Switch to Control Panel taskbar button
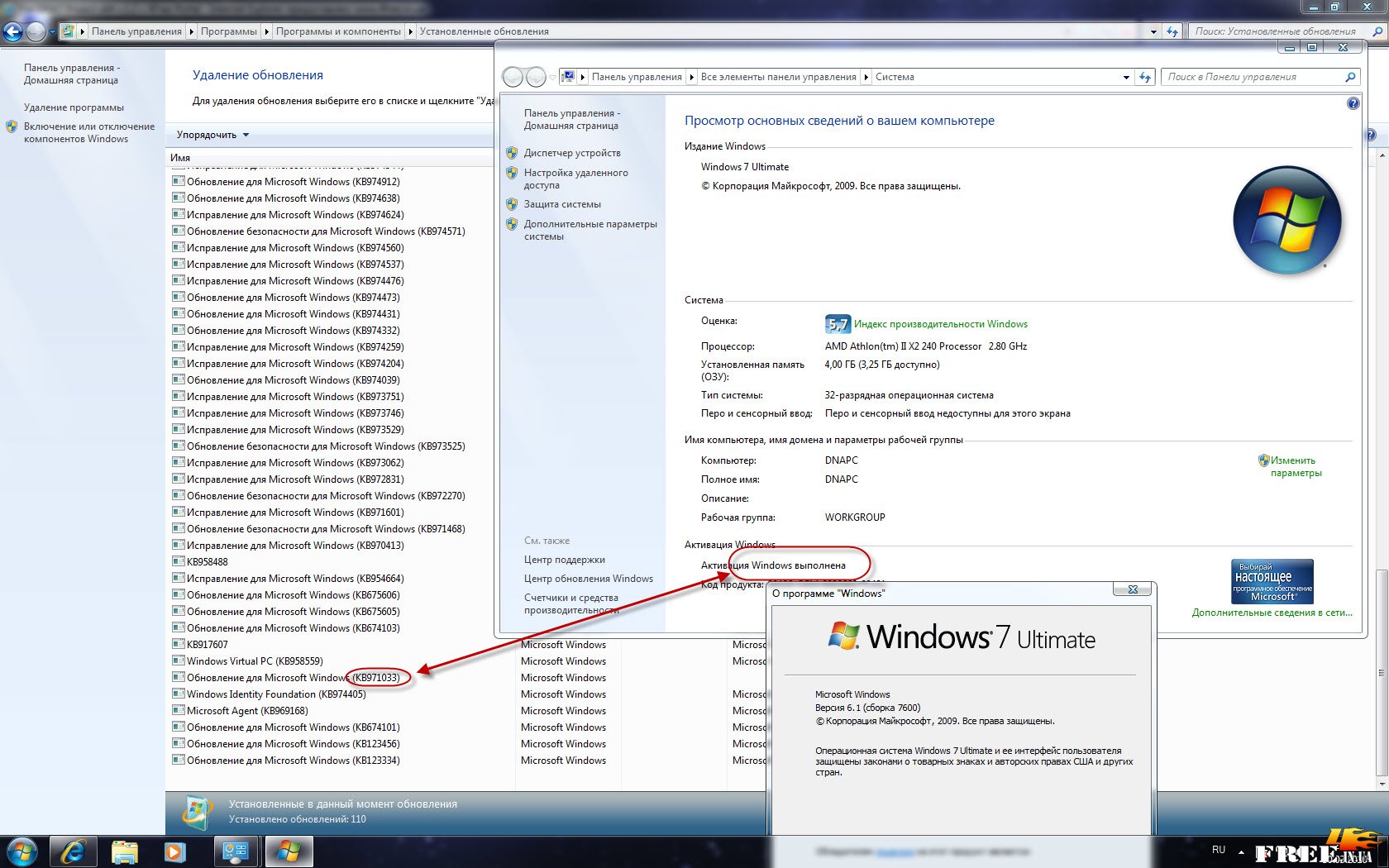 point(236,851)
